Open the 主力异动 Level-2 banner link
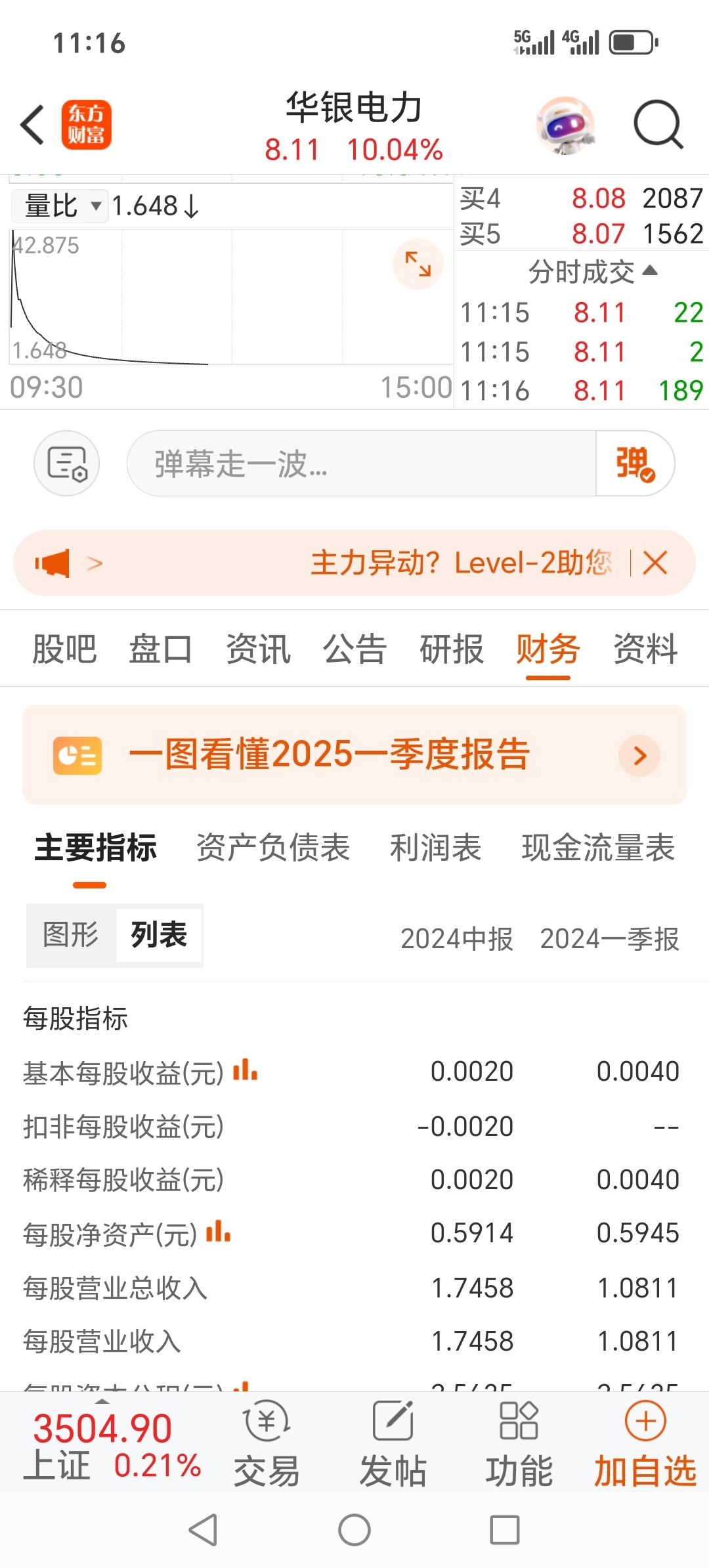Image resolution: width=709 pixels, height=1568 pixels. [x=461, y=563]
